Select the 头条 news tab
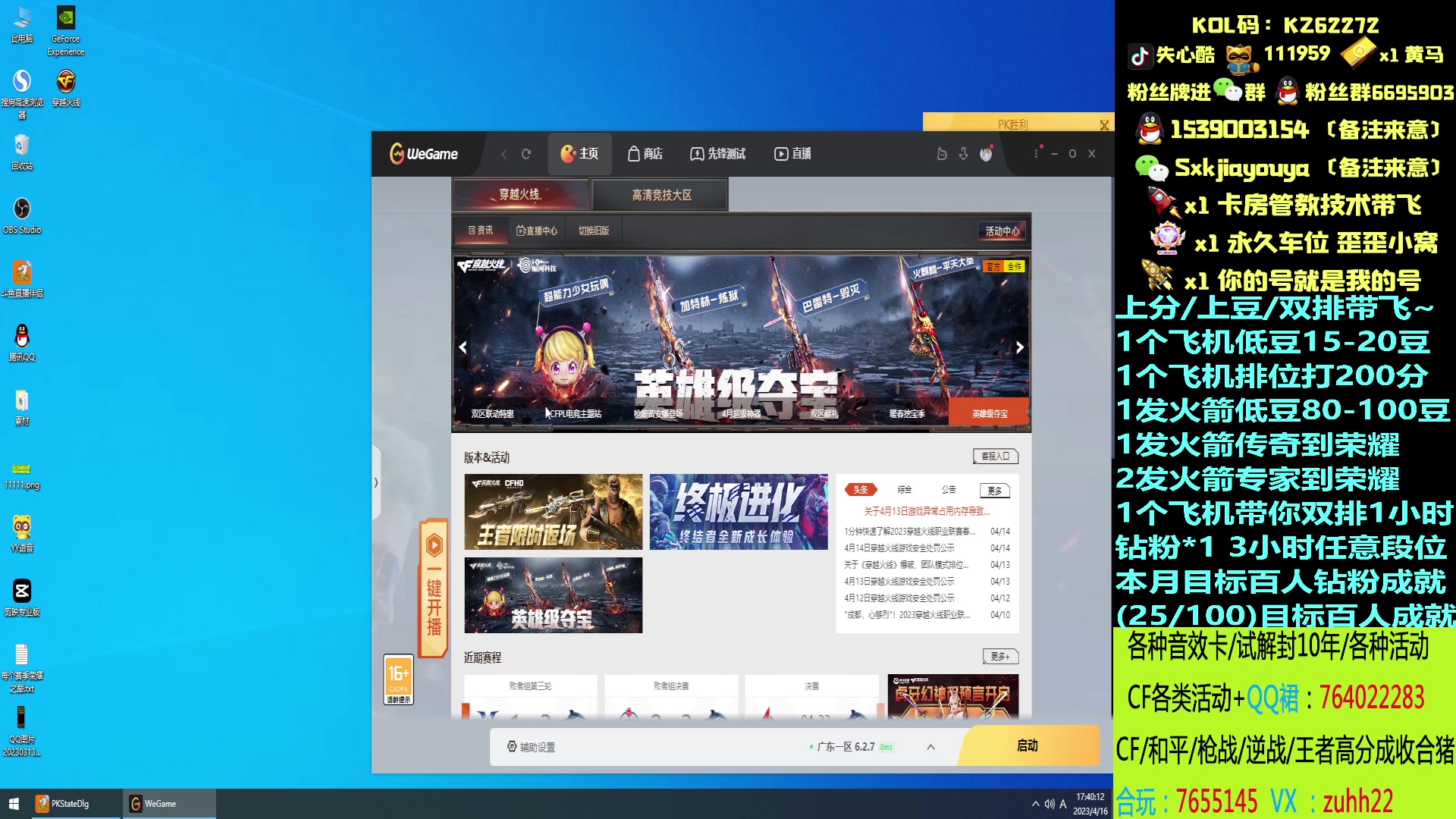Viewport: 1456px width, 819px height. (861, 490)
